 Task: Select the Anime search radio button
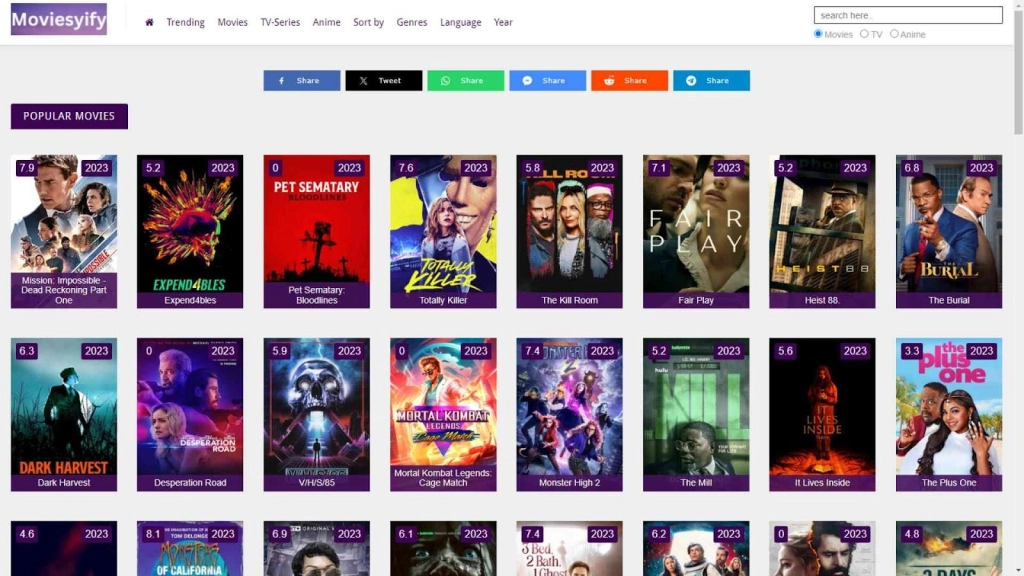pos(894,33)
